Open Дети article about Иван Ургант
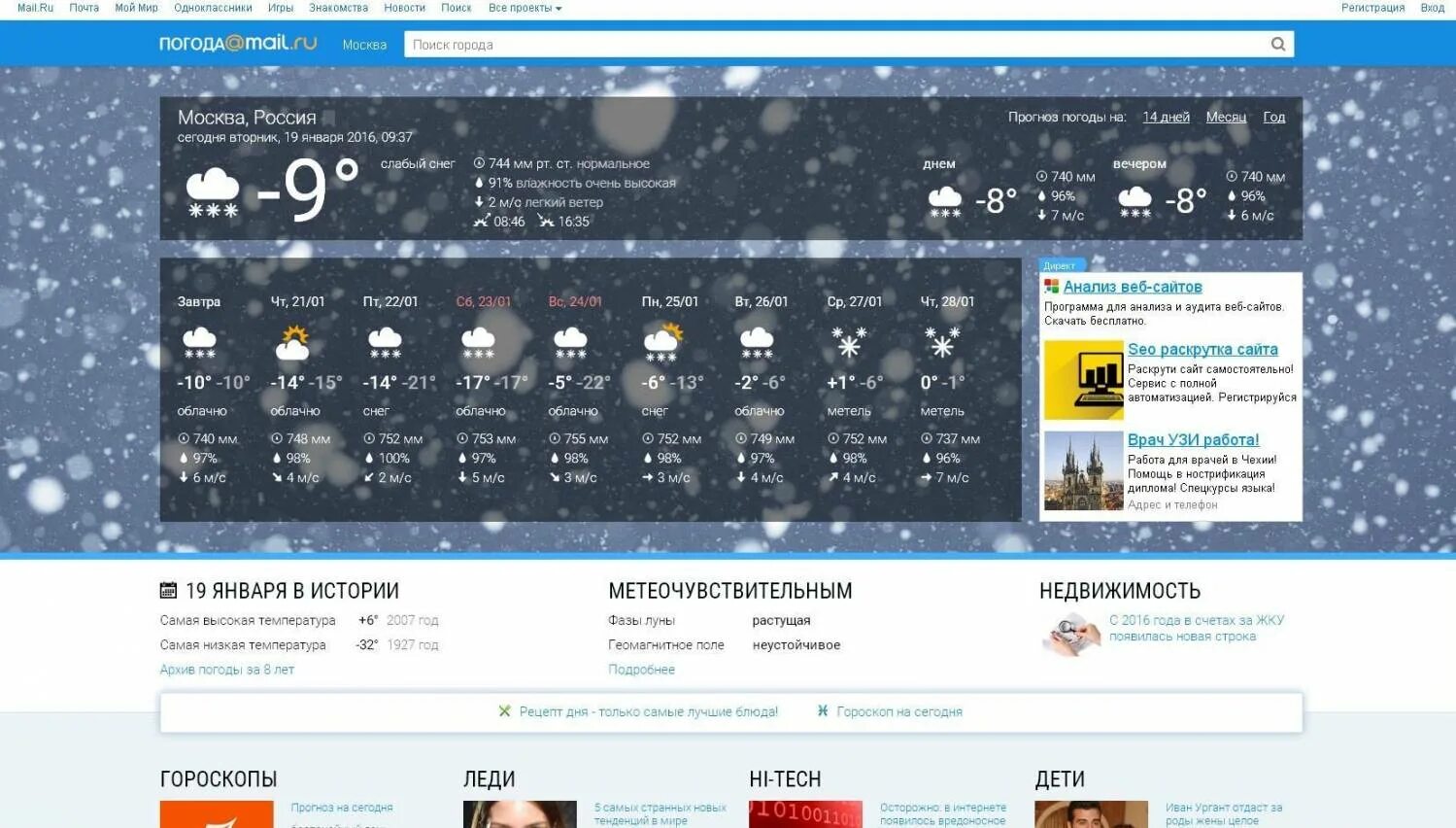The image size is (1456, 828). 1224,814
